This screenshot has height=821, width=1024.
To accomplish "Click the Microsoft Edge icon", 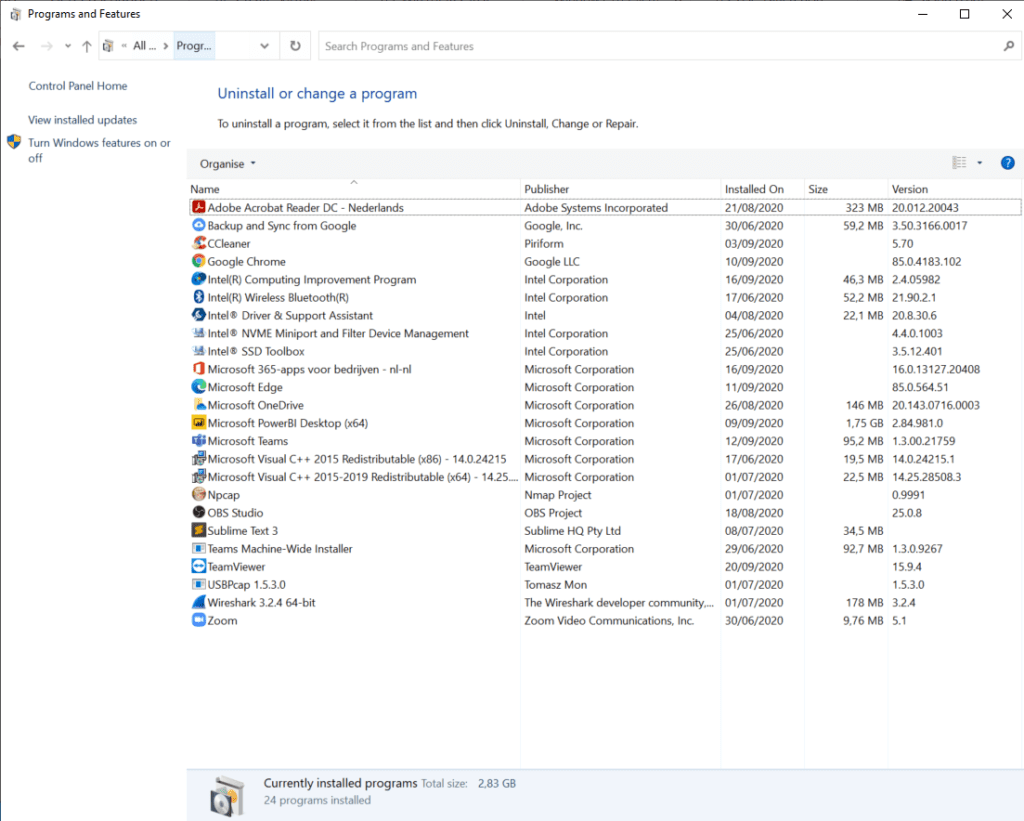I will (199, 387).
